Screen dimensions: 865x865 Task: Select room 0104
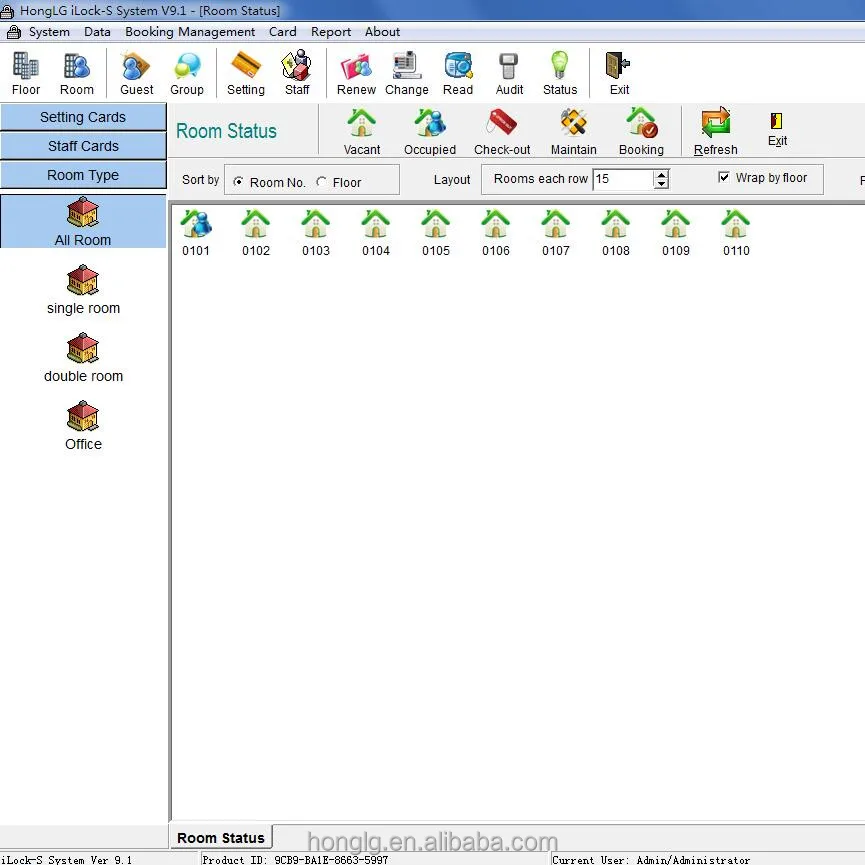(x=376, y=233)
